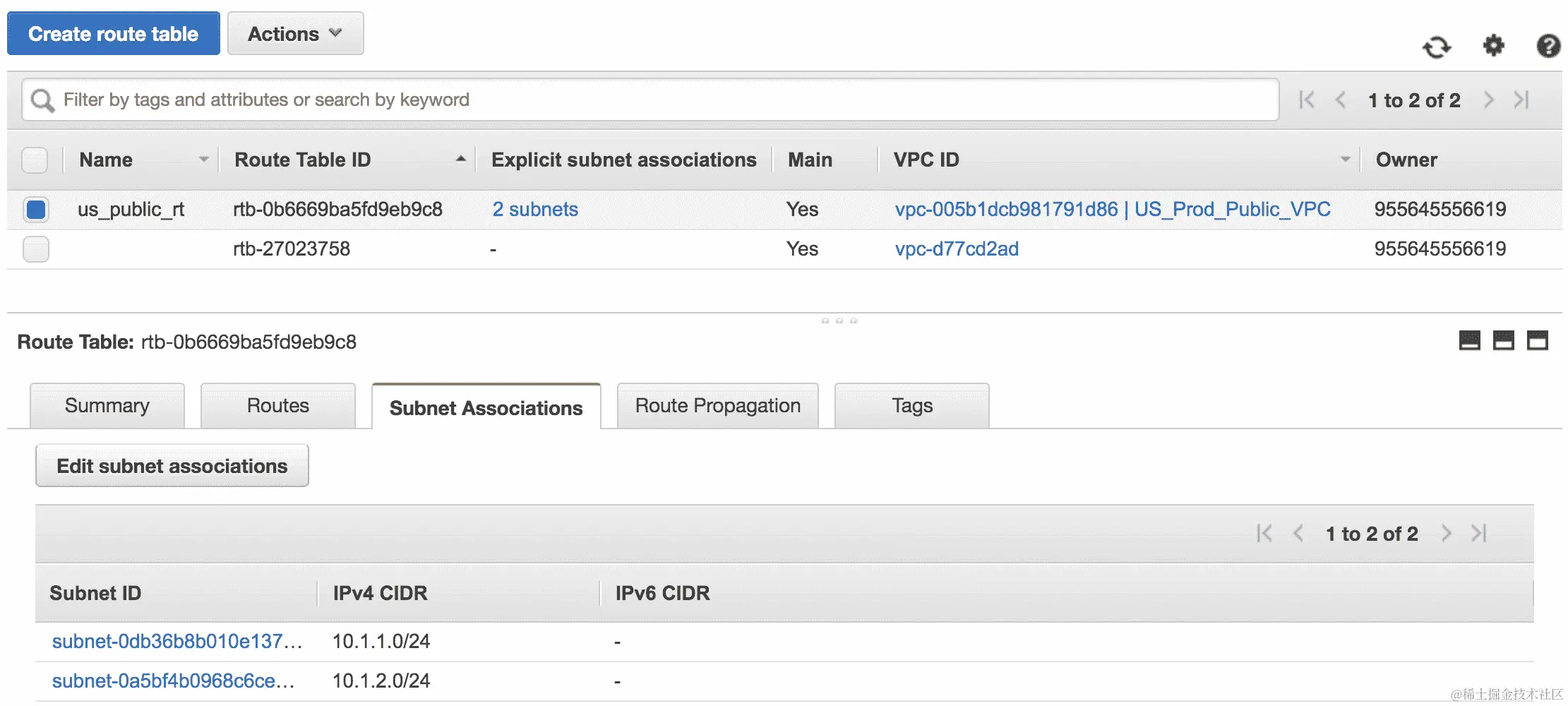This screenshot has height=706, width=1568.
Task: Minimize the details pane with first layout icon
Action: [1469, 341]
